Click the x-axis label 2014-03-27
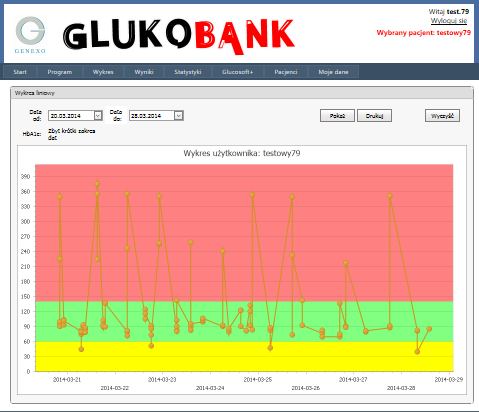The image size is (479, 412). 353,379
